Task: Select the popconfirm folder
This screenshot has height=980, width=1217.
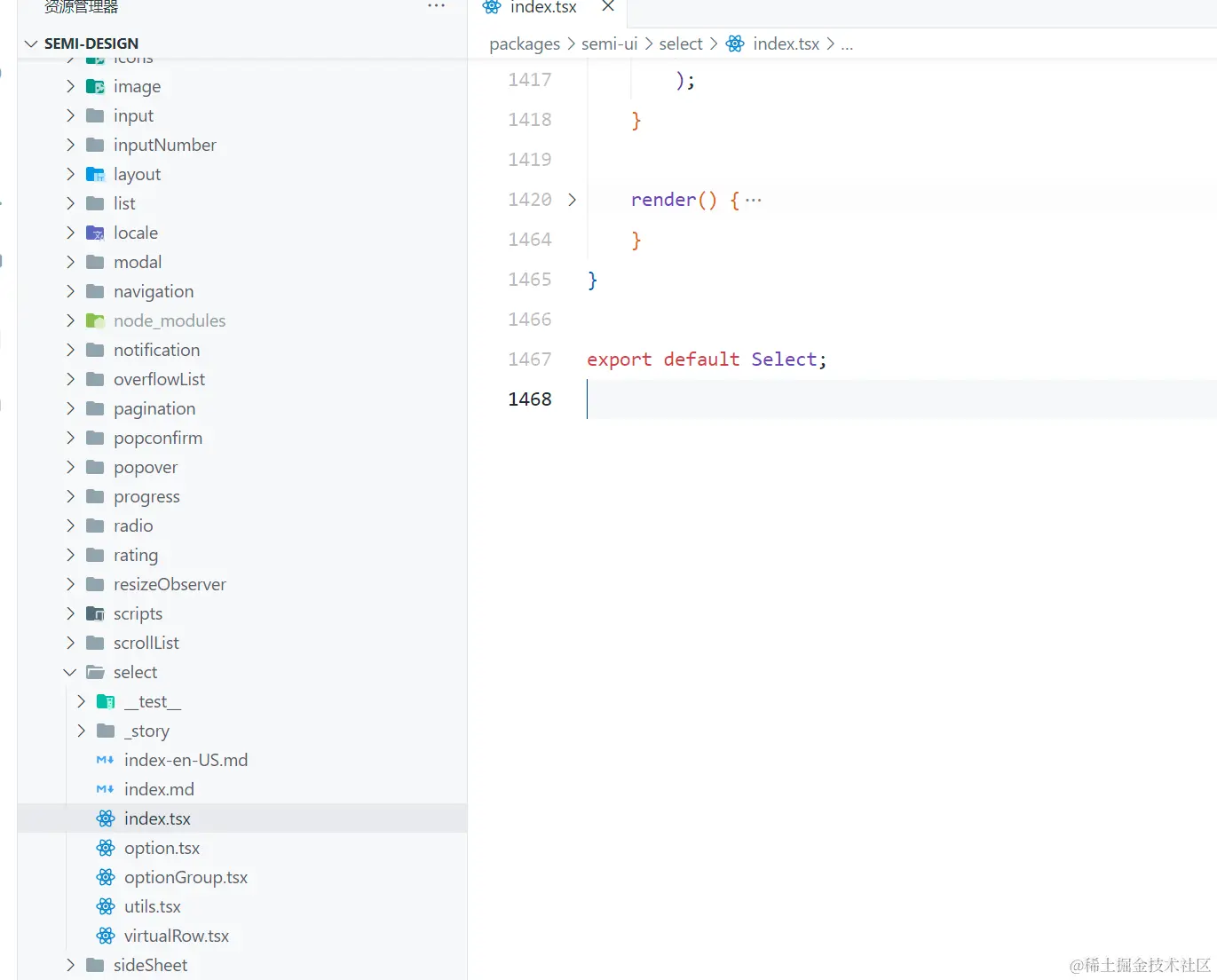Action: pyautogui.click(x=242, y=438)
